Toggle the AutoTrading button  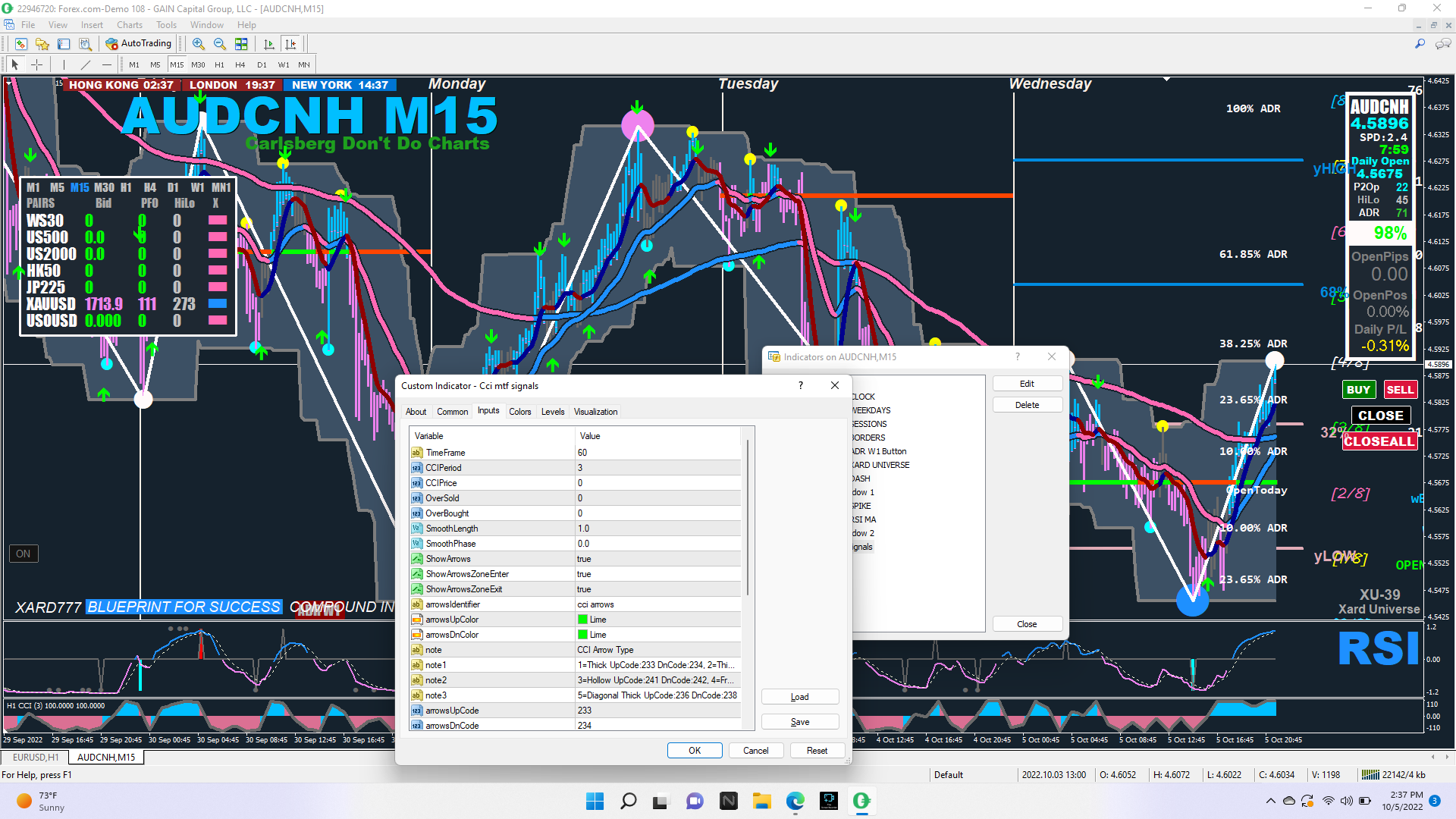pyautogui.click(x=139, y=44)
